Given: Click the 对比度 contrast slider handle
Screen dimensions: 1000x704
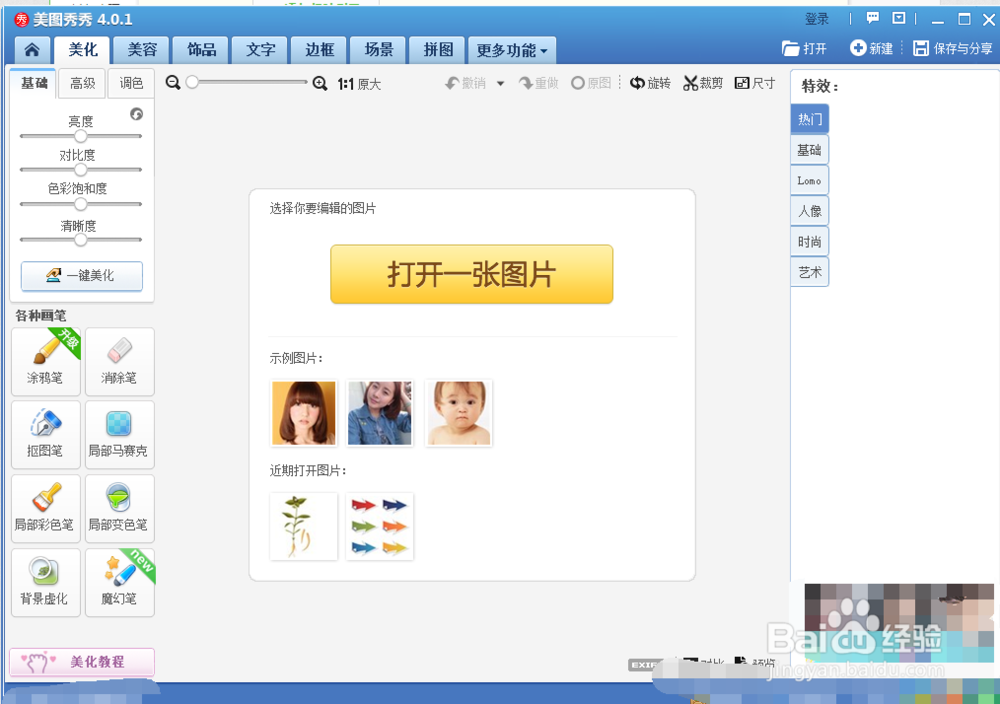Looking at the screenshot, I should coord(80,170).
